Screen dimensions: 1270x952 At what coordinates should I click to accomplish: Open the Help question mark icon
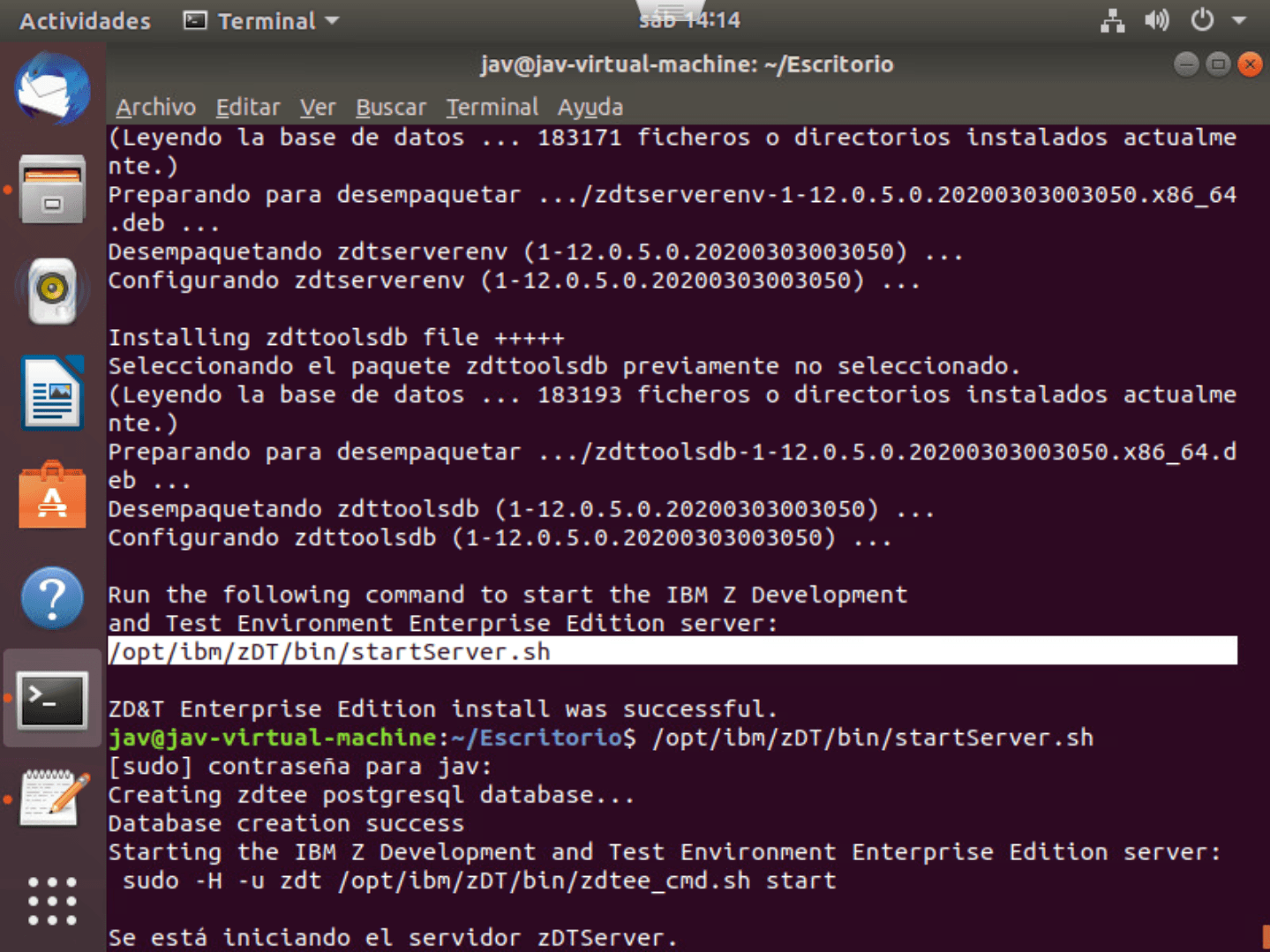[x=52, y=598]
